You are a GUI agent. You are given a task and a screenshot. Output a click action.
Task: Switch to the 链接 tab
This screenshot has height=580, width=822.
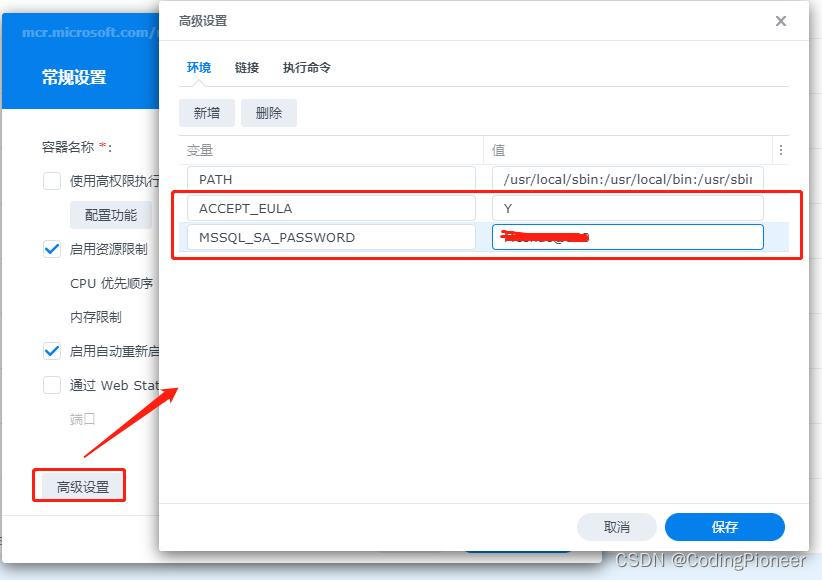[246, 68]
